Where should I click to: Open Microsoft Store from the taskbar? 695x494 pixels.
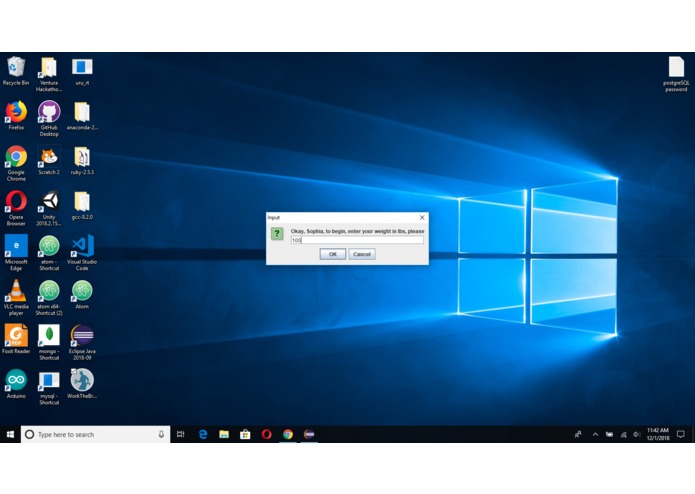click(x=245, y=434)
